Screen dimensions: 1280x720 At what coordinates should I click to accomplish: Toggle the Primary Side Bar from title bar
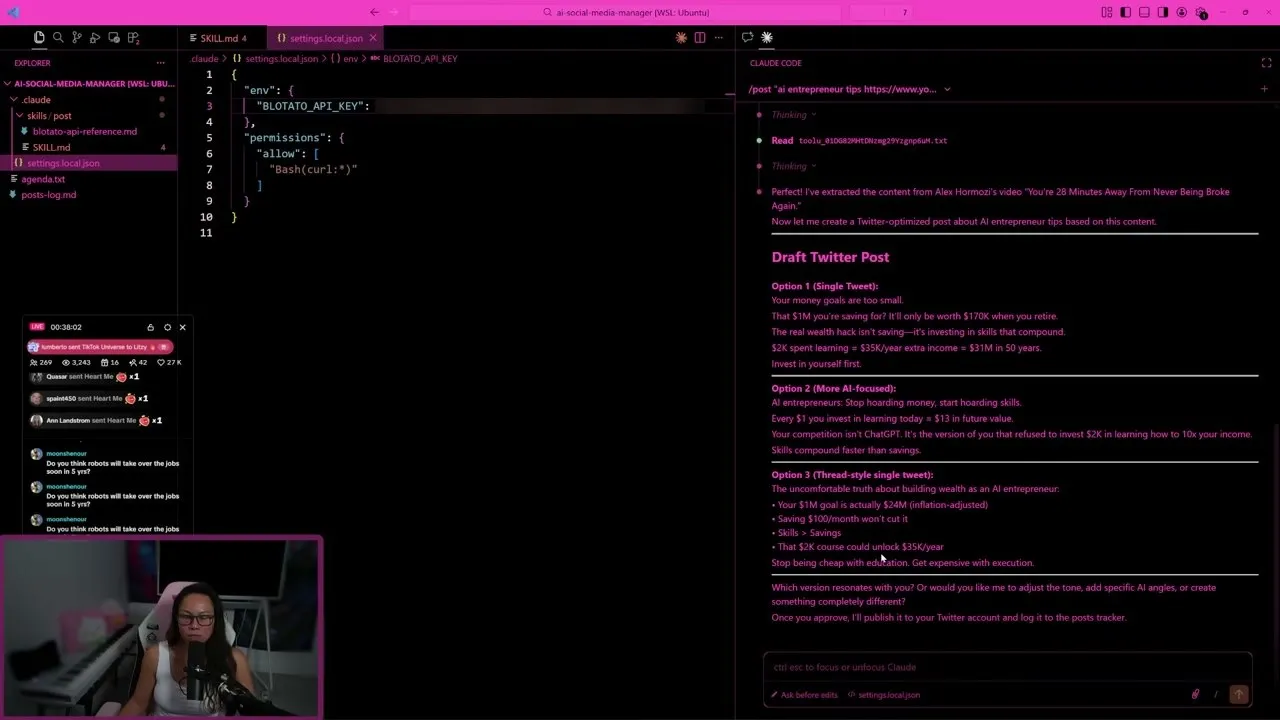(x=1125, y=12)
